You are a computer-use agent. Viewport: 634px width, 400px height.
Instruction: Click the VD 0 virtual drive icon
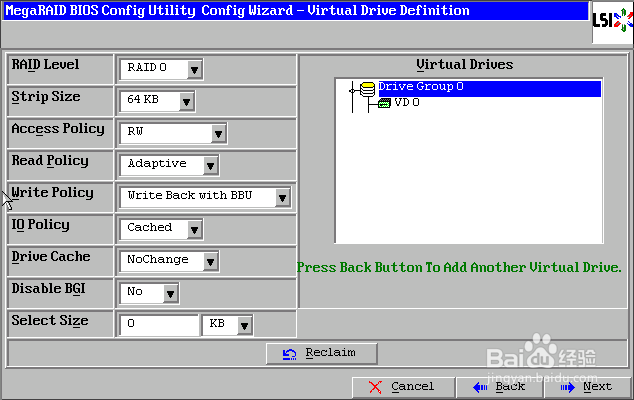(x=384, y=103)
